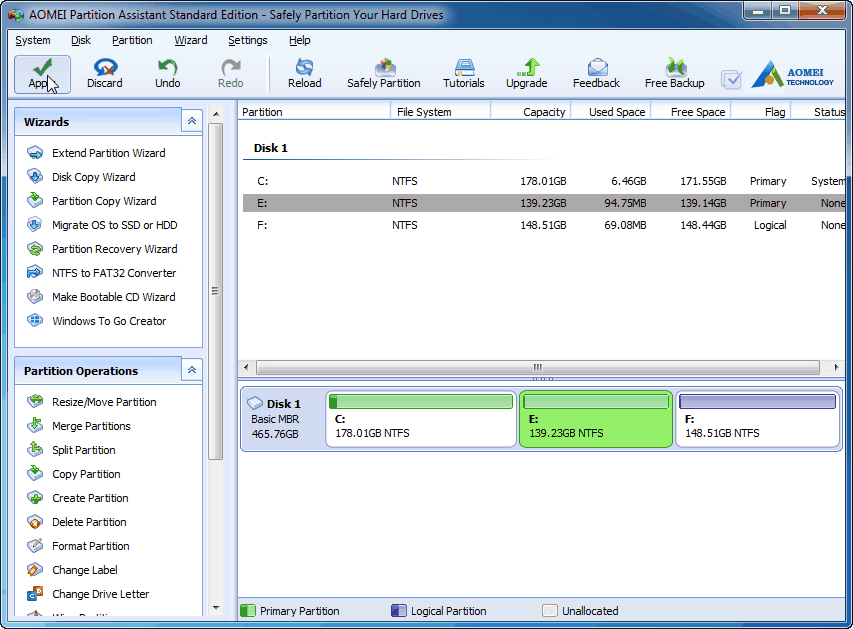The height and width of the screenshot is (629, 853).
Task: Click the partition list right scroll arrow
Action: (837, 367)
